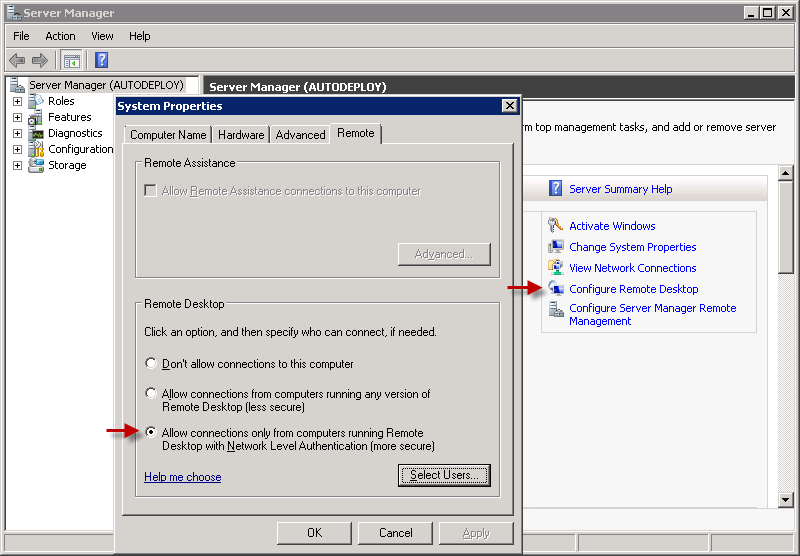The image size is (800, 556).
Task: Open the blue Help toolbar icon
Action: coord(102,60)
